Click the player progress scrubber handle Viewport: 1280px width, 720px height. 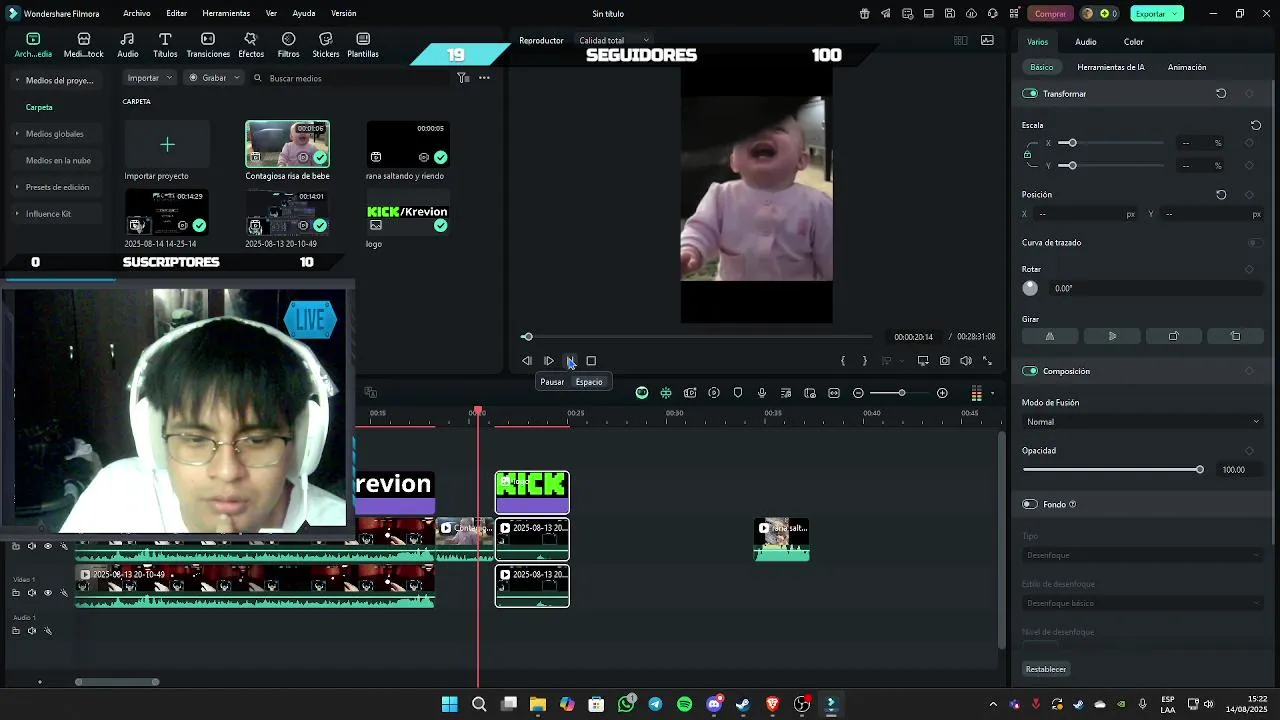(x=527, y=337)
